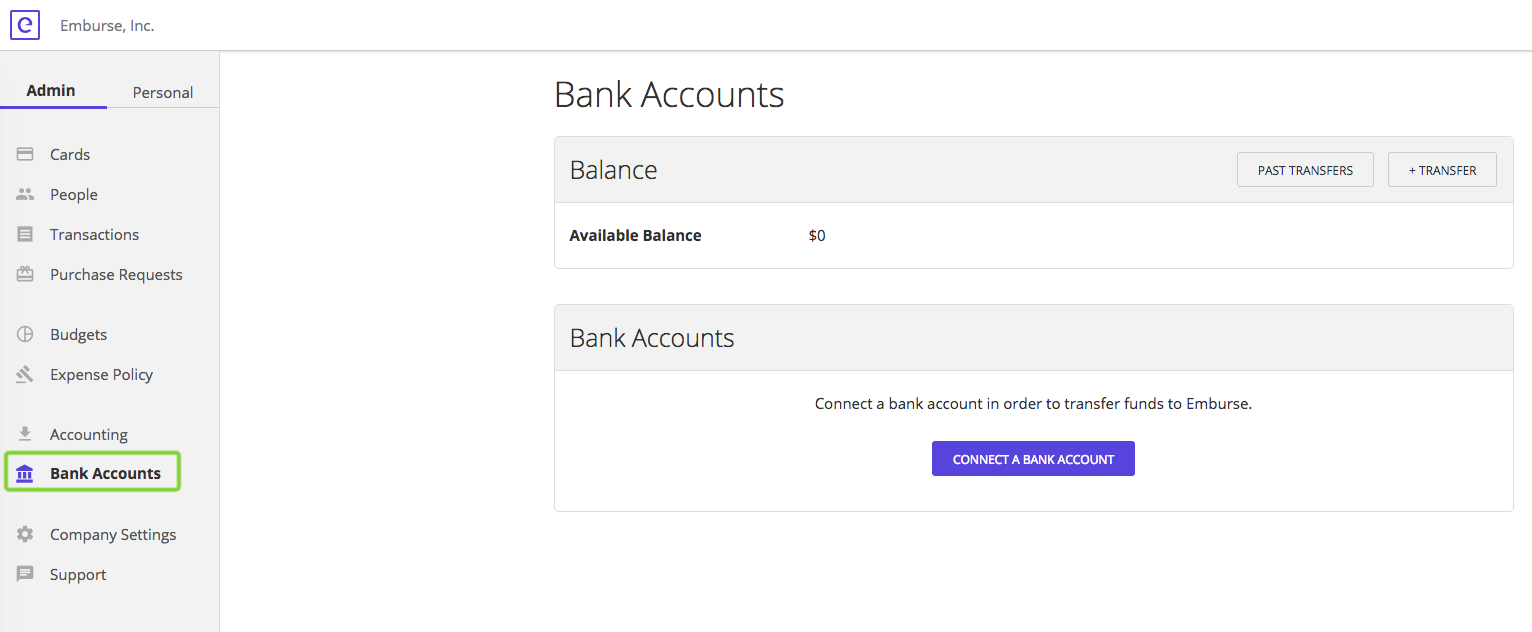Go to Expense Policy in sidebar

pyautogui.click(x=101, y=374)
